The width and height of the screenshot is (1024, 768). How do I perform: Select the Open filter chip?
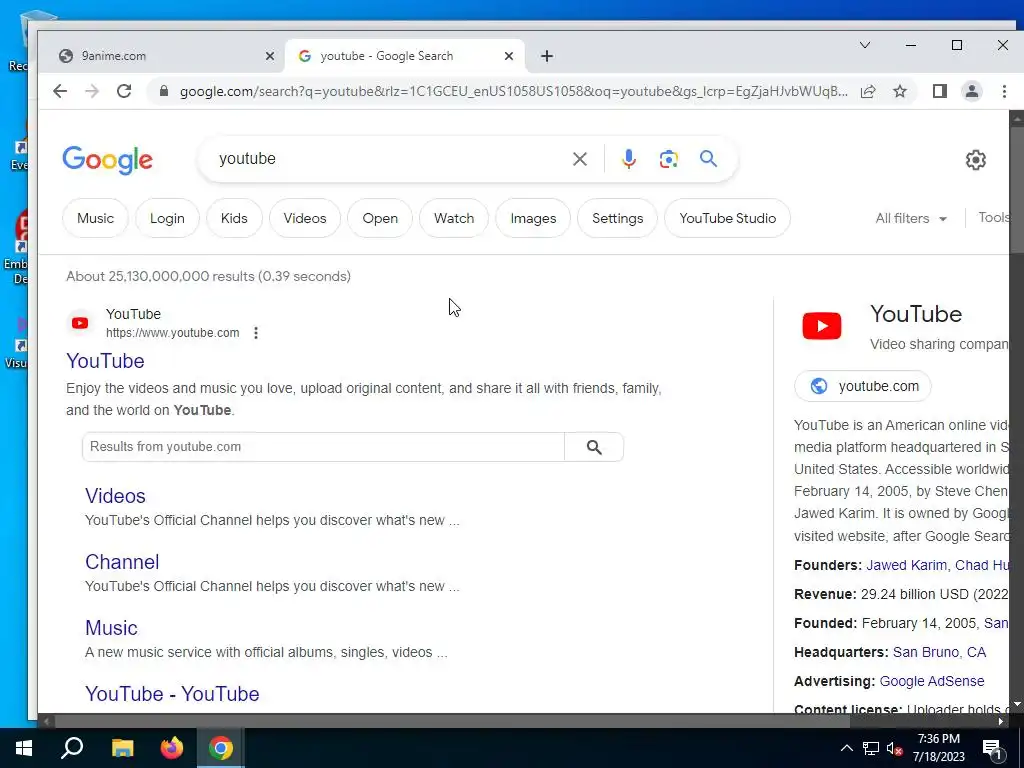[x=380, y=218]
